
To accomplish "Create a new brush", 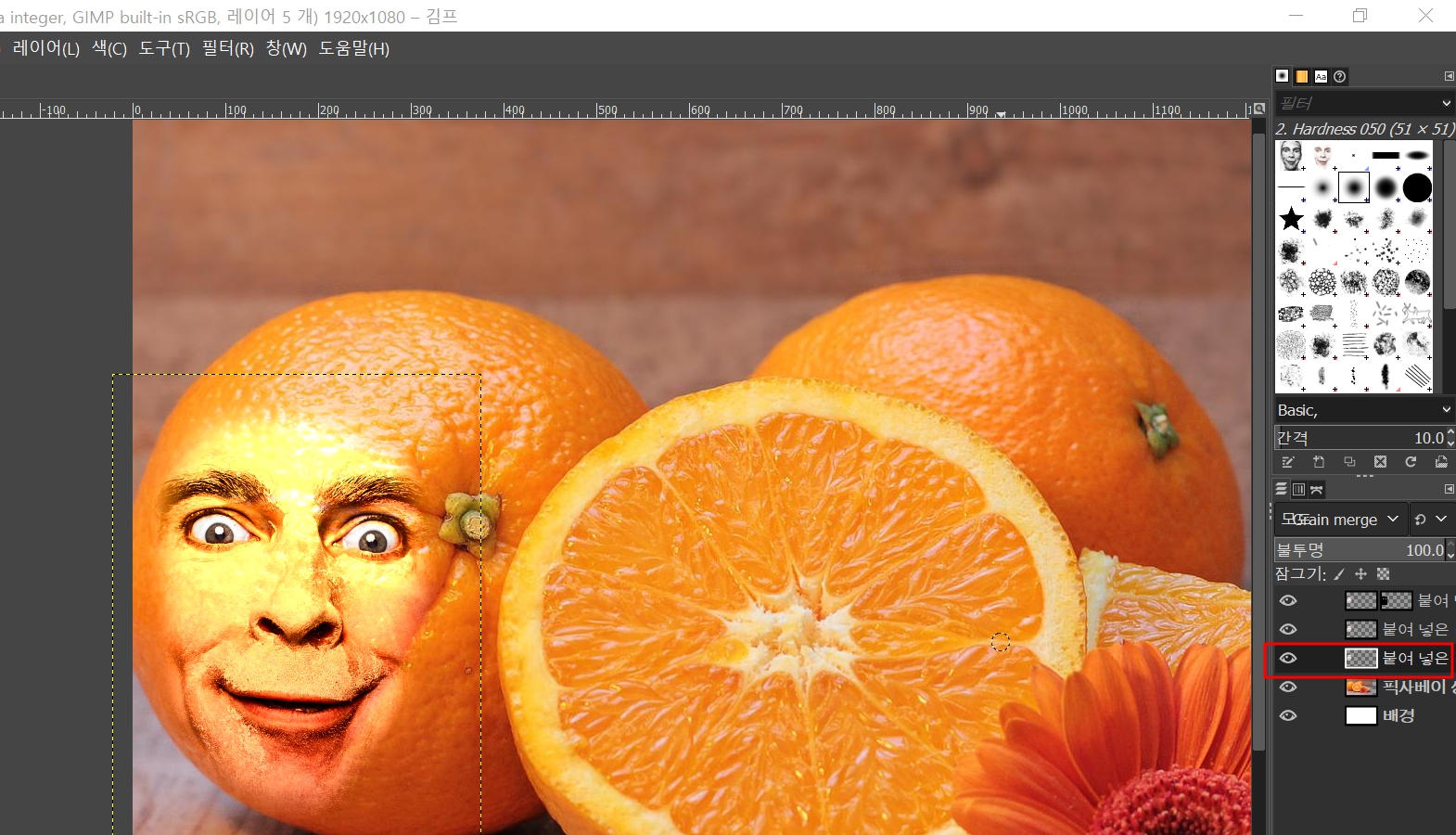I will coord(1319,462).
